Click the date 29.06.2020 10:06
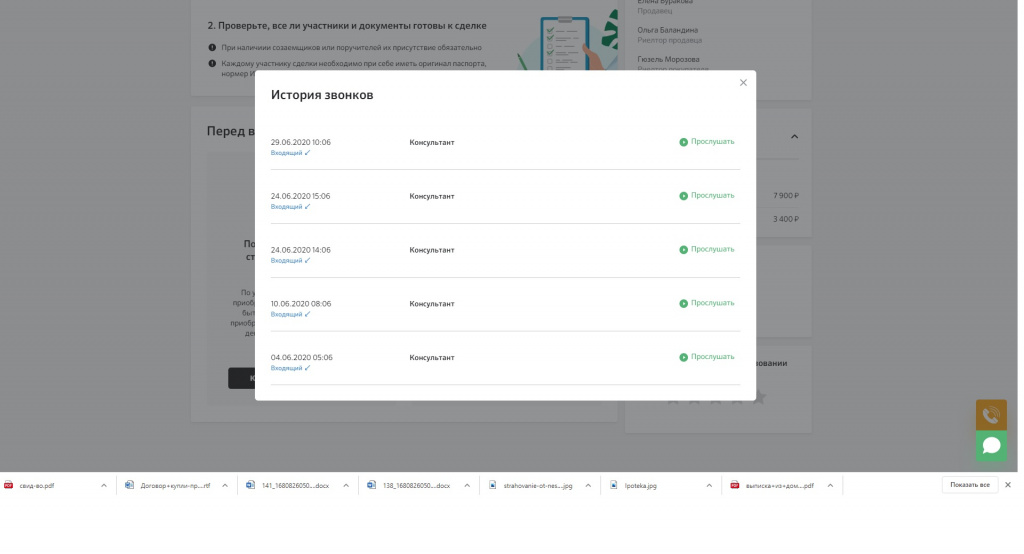This screenshot has height=554, width=1024. (300, 142)
